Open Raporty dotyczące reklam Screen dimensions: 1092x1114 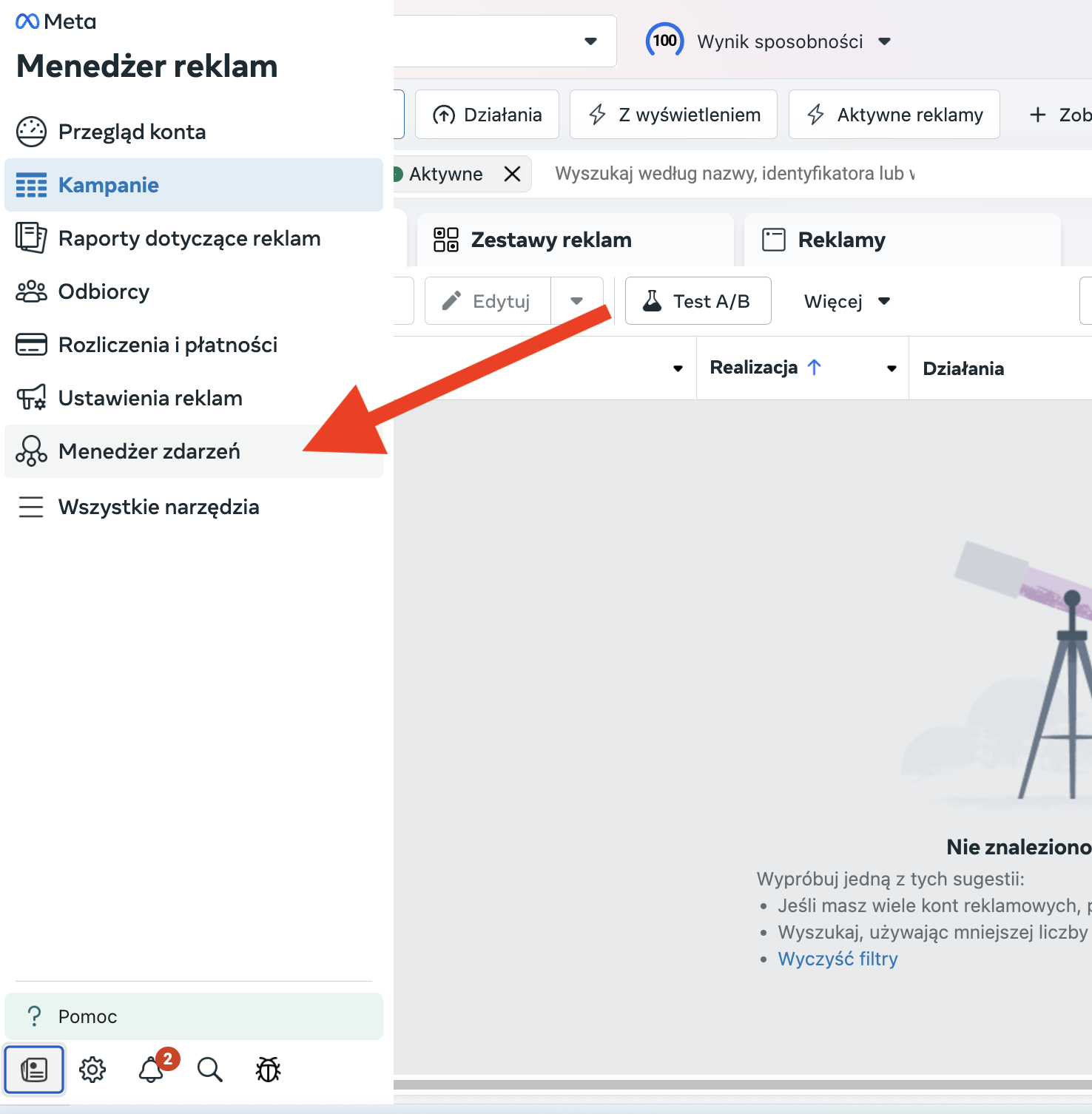[x=194, y=238]
